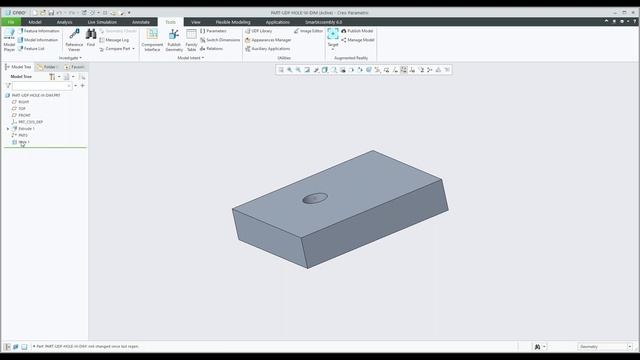Open Relations editor
The height and width of the screenshot is (360, 640).
(x=211, y=49)
